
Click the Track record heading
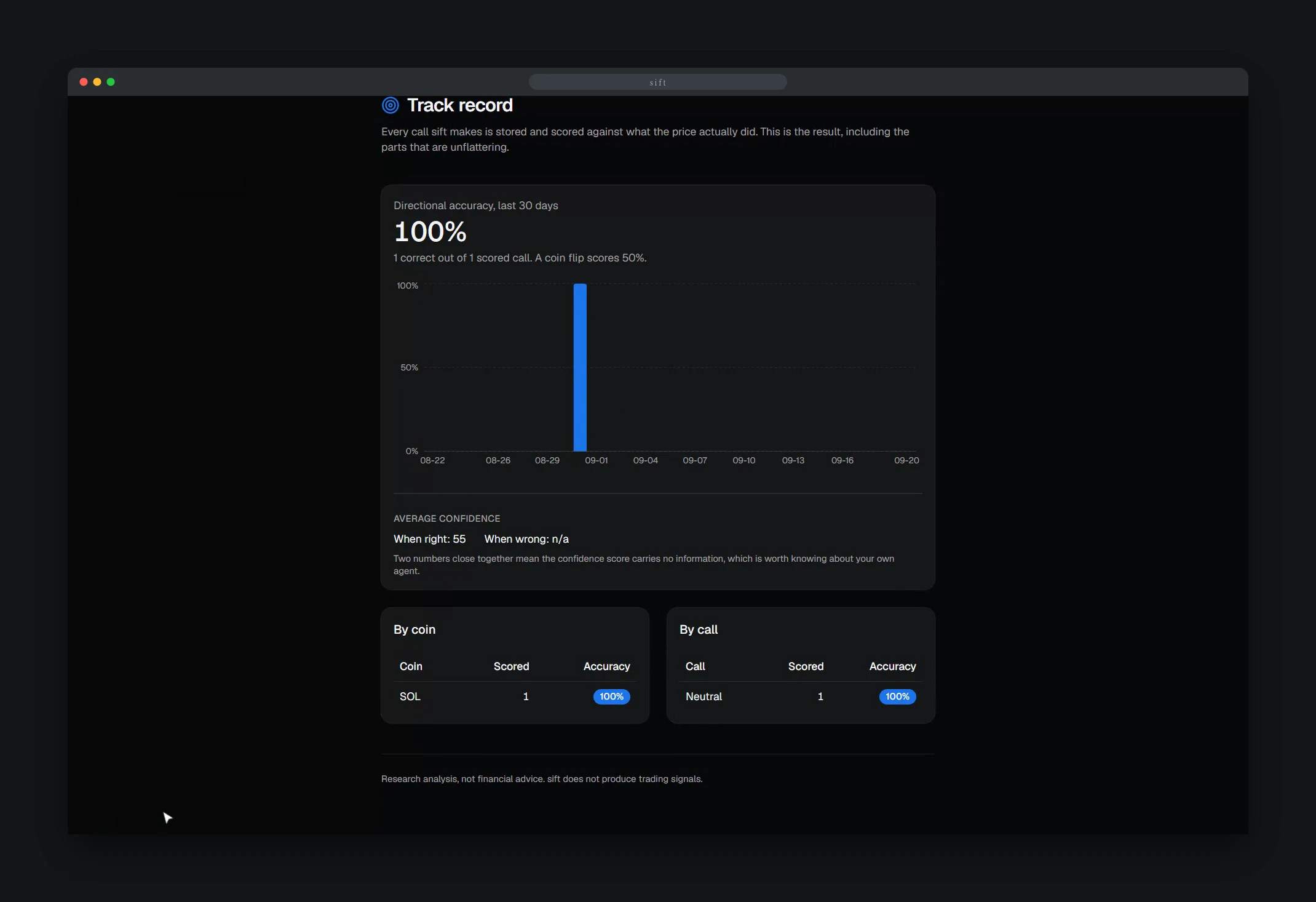coord(460,105)
